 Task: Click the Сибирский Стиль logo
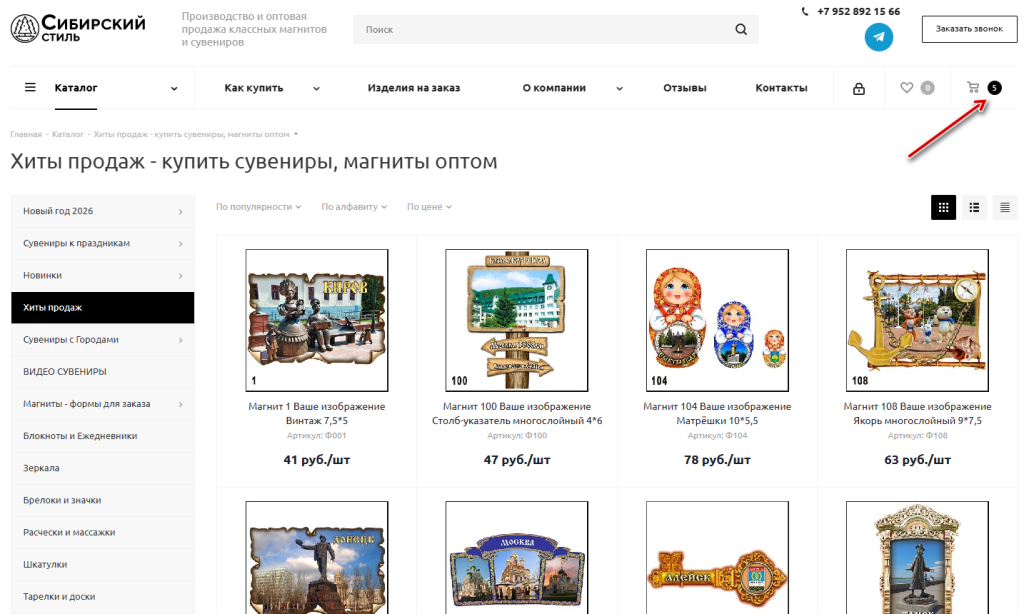[x=78, y=29]
